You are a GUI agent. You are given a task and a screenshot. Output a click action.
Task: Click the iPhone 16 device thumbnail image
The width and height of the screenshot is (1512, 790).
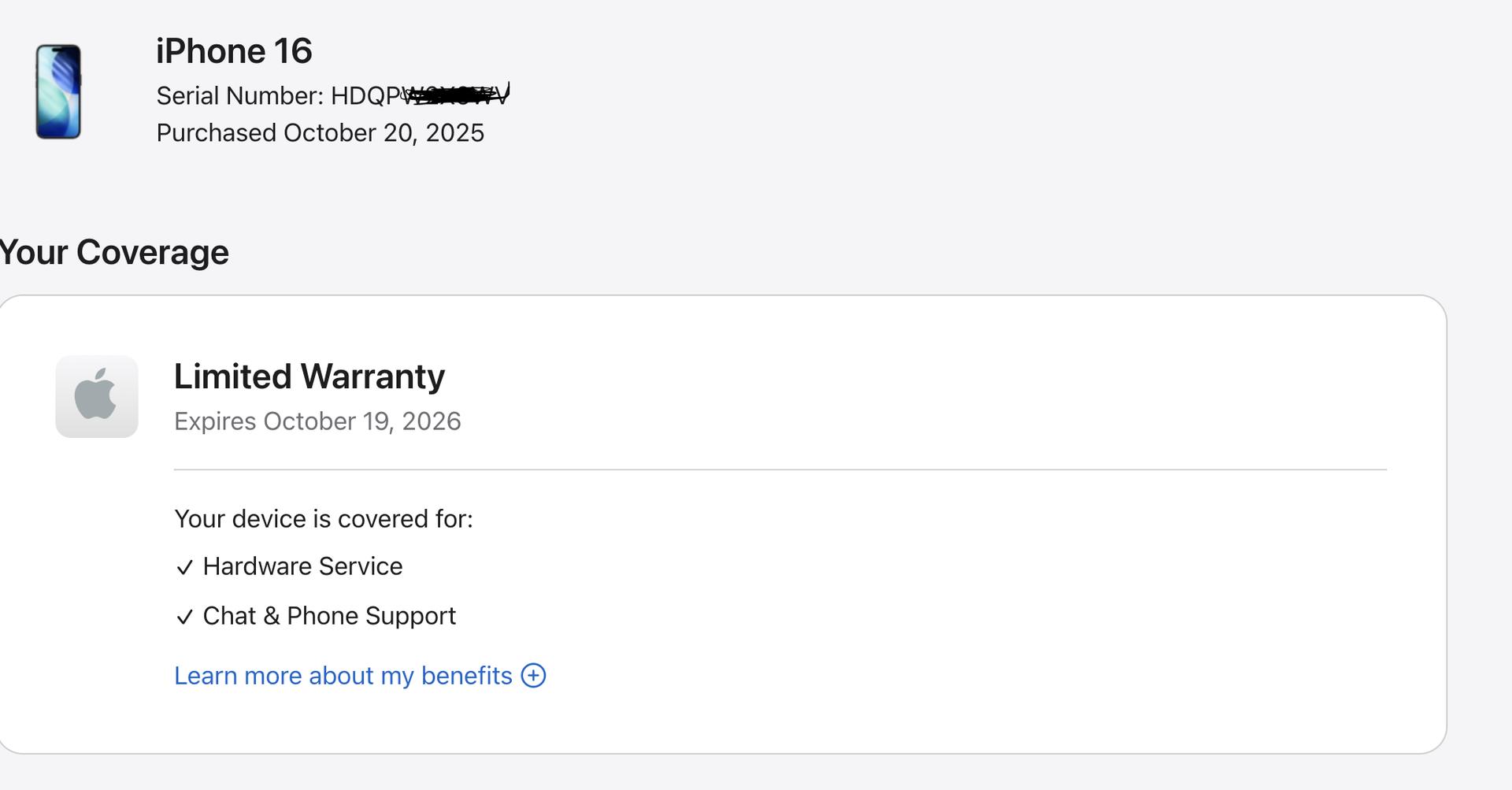[58, 91]
